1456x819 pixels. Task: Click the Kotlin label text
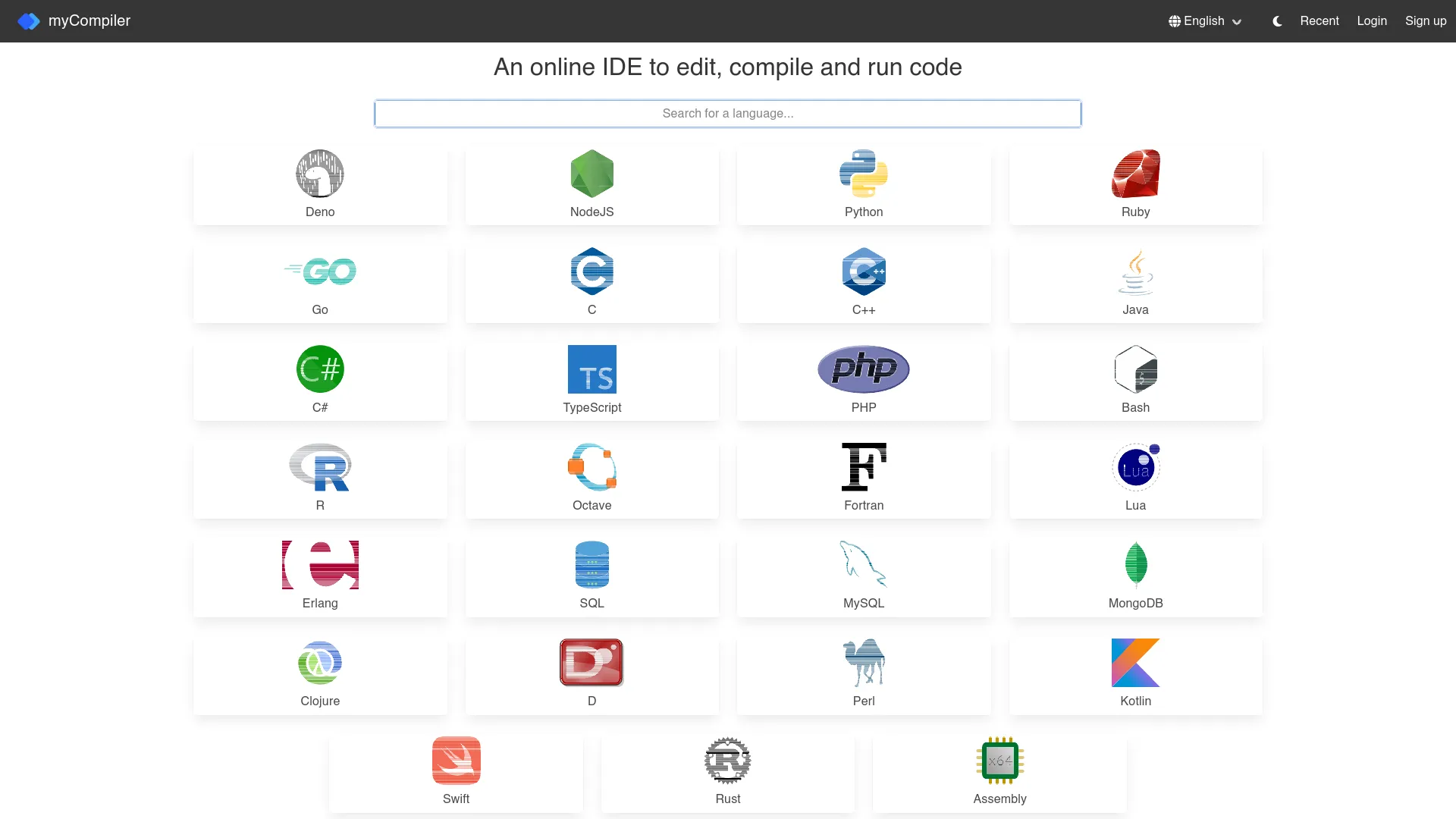[1136, 701]
